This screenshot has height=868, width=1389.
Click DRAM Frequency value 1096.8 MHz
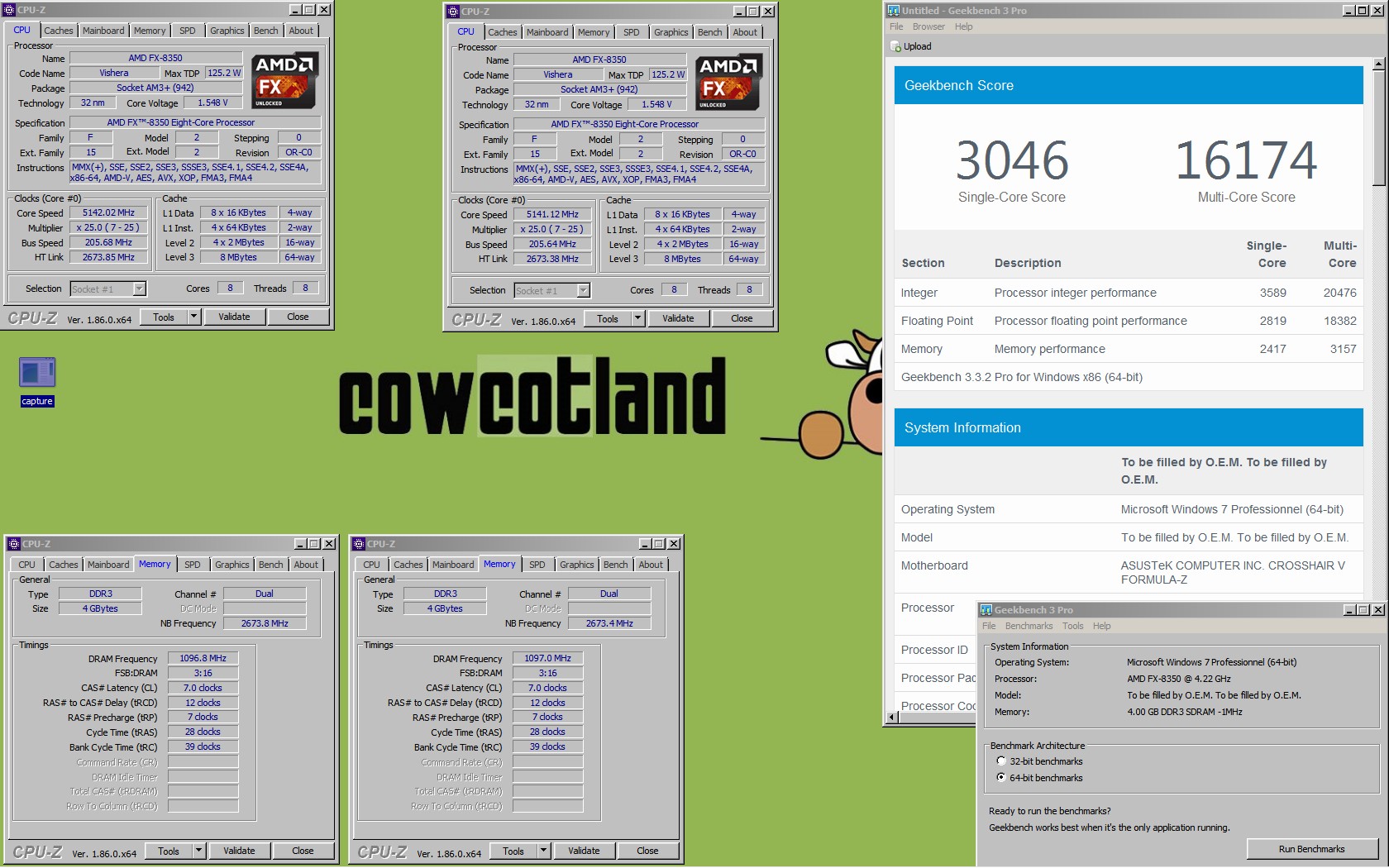pos(203,658)
